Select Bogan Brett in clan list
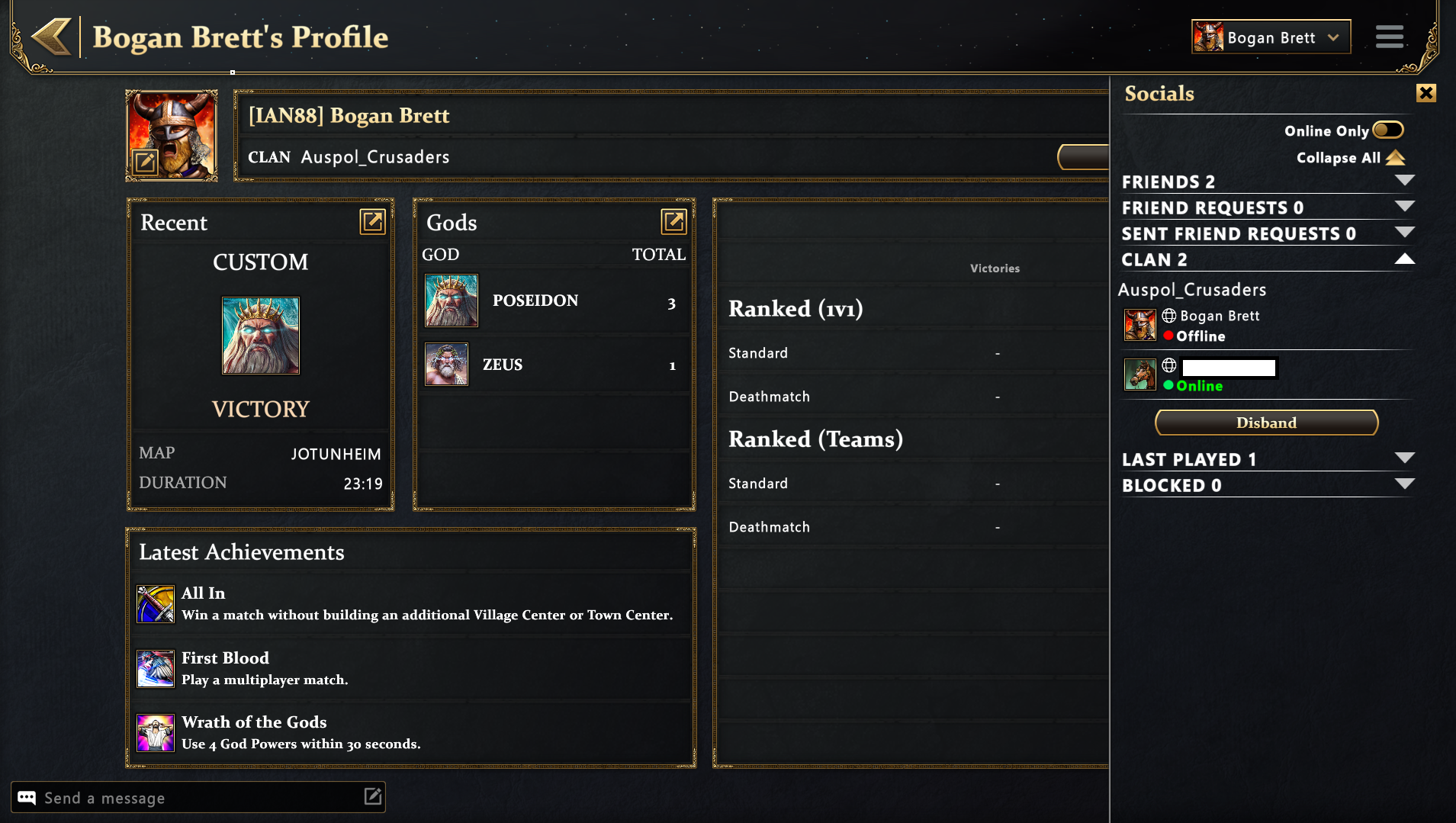Image resolution: width=1456 pixels, height=823 pixels. coord(1219,317)
